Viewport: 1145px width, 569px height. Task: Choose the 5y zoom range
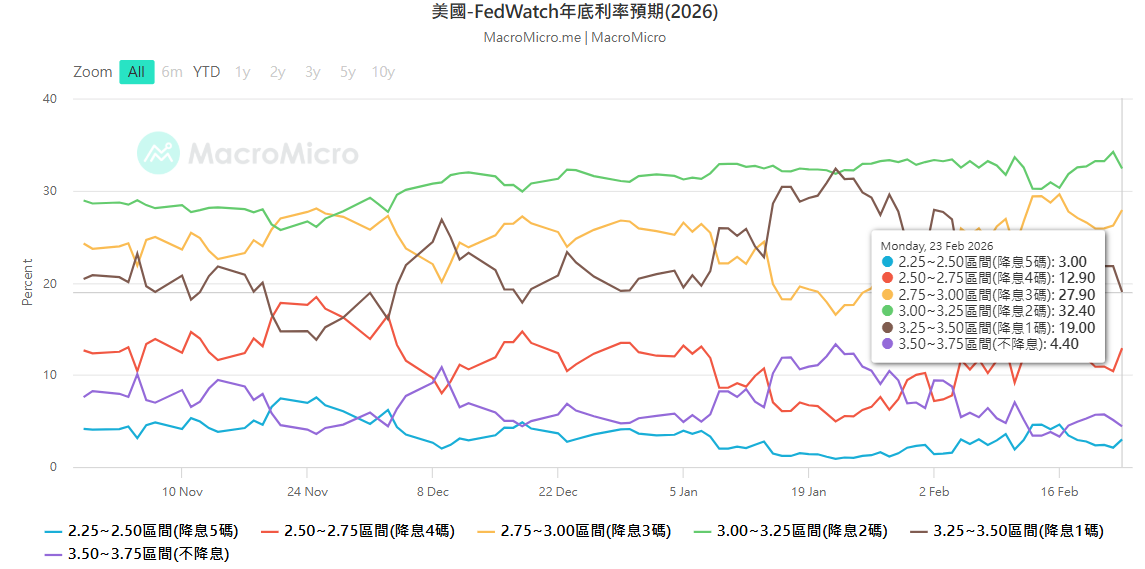coord(347,72)
